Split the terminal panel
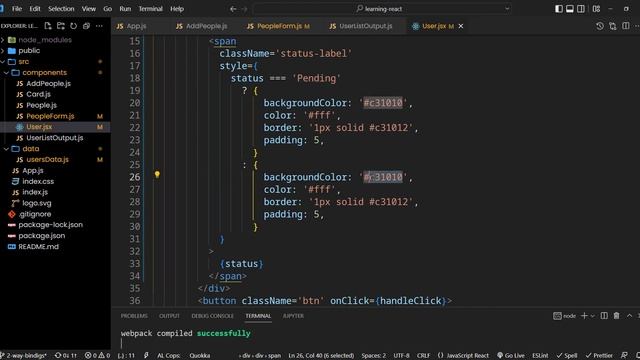Viewport: 640px width, 360px height. [x=604, y=316]
